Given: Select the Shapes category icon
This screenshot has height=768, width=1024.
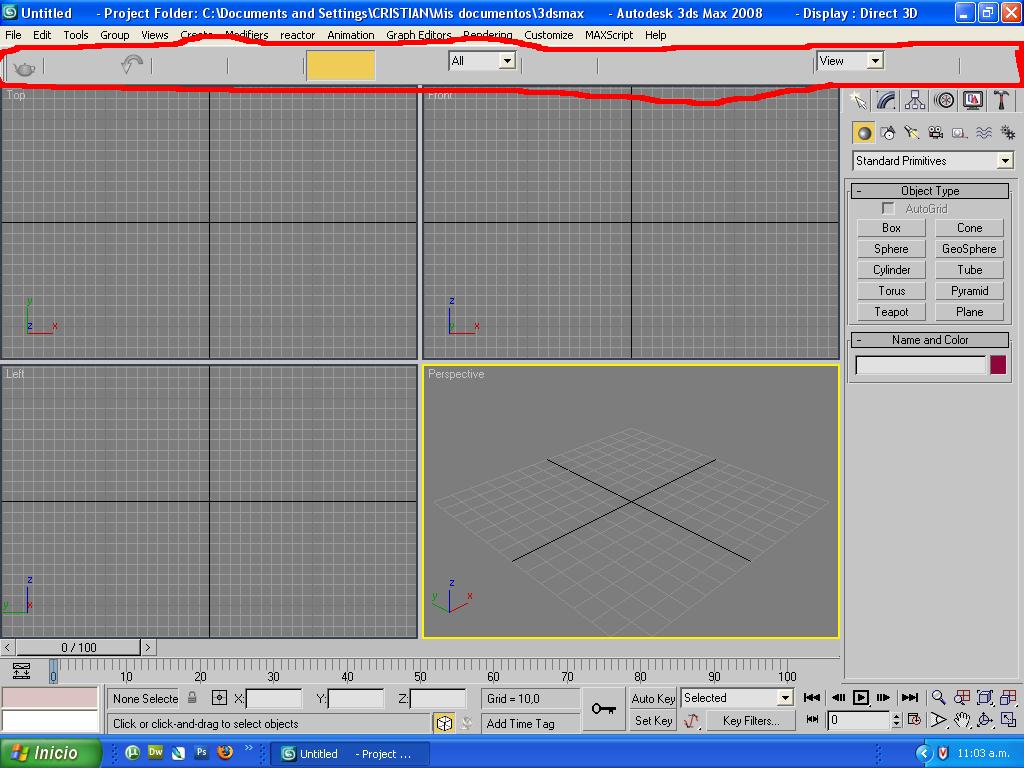Looking at the screenshot, I should click(x=888, y=133).
